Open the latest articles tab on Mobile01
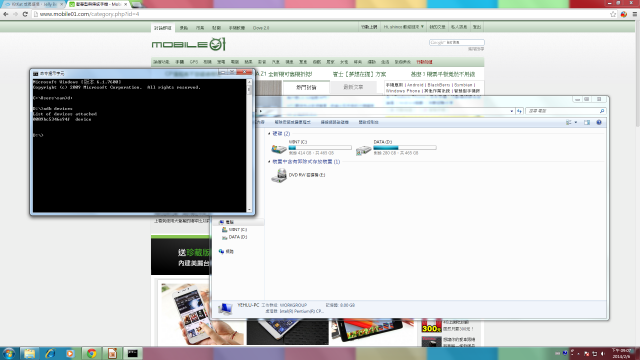640x360 pixels. point(353,87)
